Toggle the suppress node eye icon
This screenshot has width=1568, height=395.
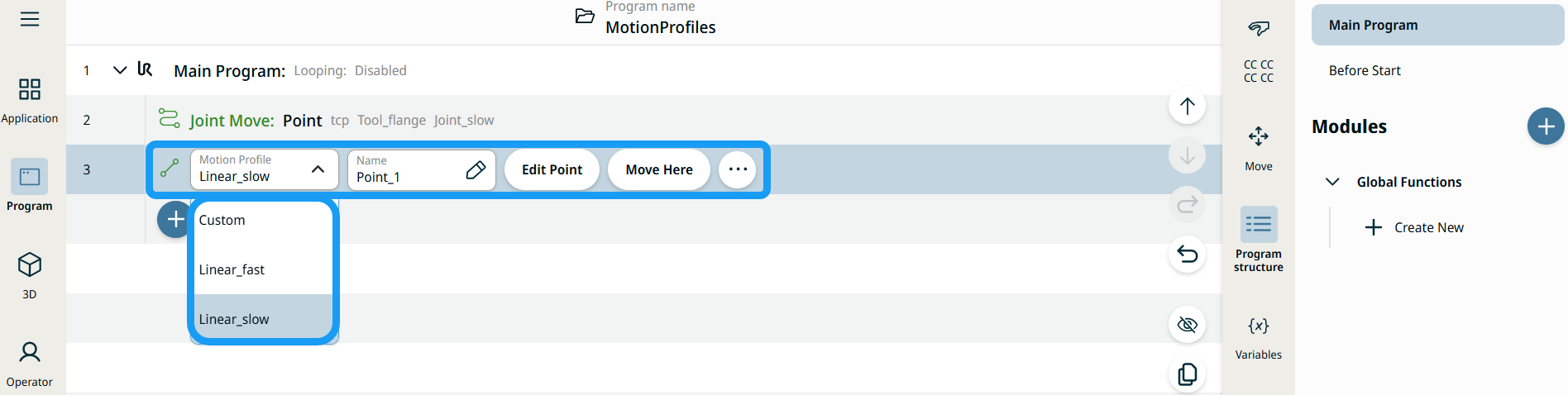coord(1187,324)
